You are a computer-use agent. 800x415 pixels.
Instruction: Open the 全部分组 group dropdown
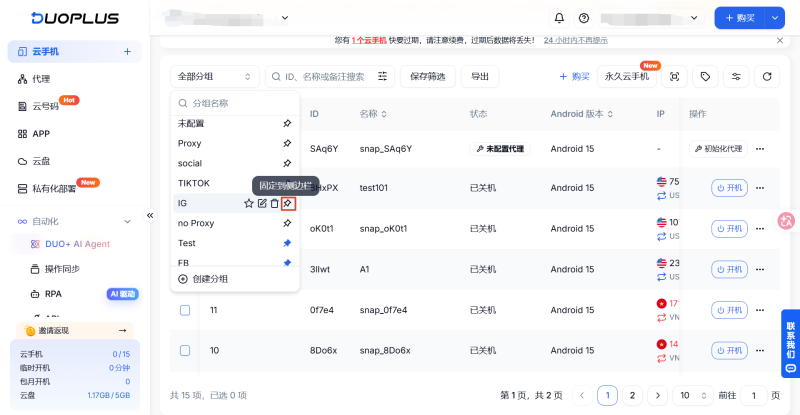coord(214,77)
